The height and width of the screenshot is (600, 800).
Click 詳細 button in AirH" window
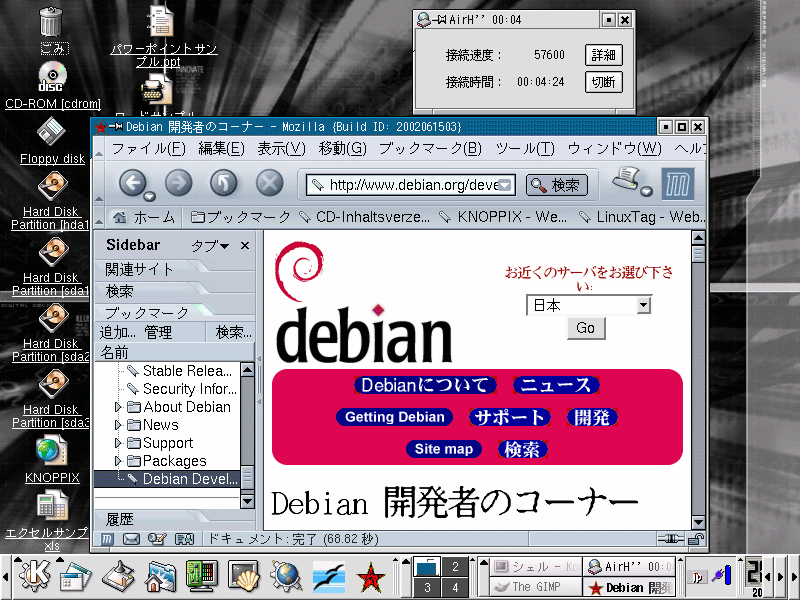(x=604, y=55)
